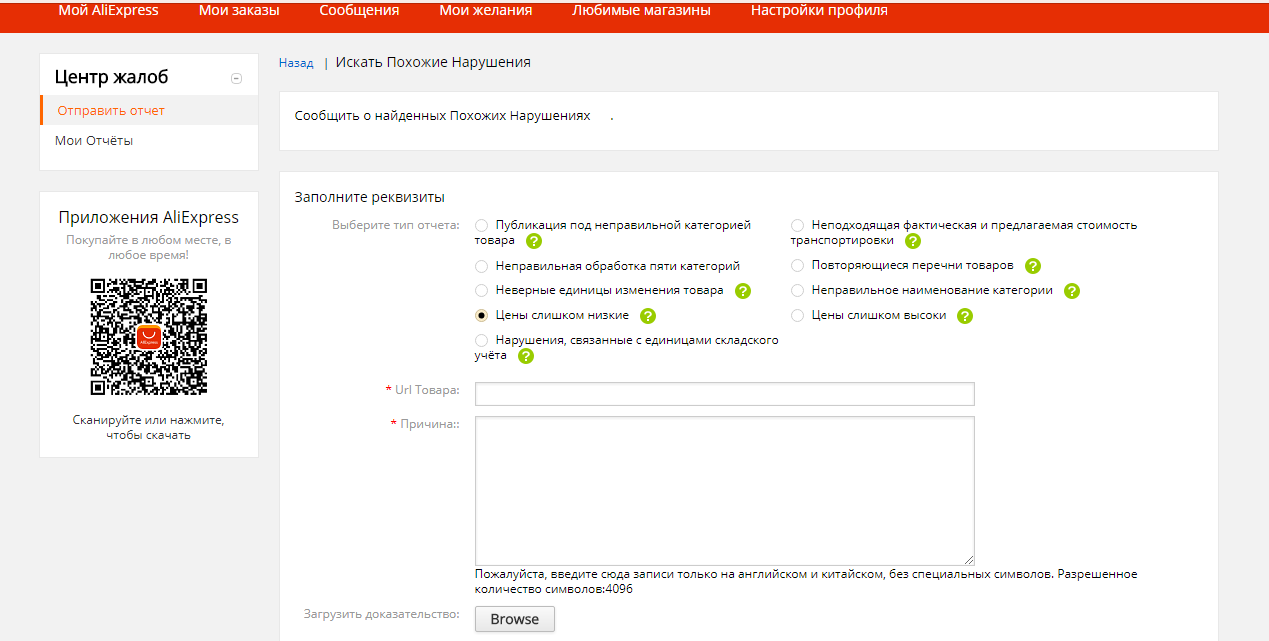Image resolution: width=1269 pixels, height=641 pixels.
Task: Click 'Искать Похожие Нарушения' page title
Action: click(433, 62)
